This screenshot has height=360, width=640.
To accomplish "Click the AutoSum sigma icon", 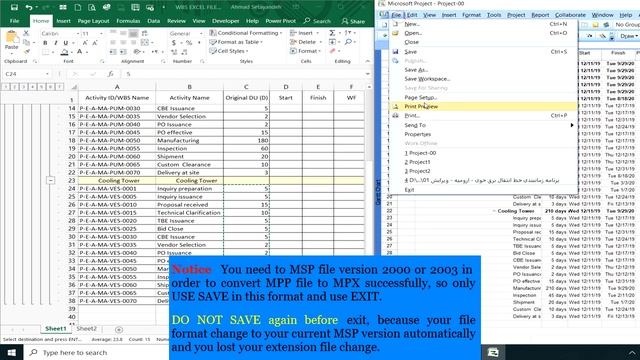I will (332, 33).
